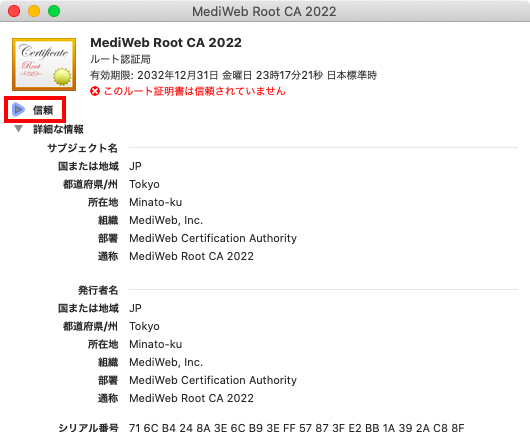This screenshot has height=432, width=530.
Task: Click the issuer 通称 label
Action: tap(108, 398)
